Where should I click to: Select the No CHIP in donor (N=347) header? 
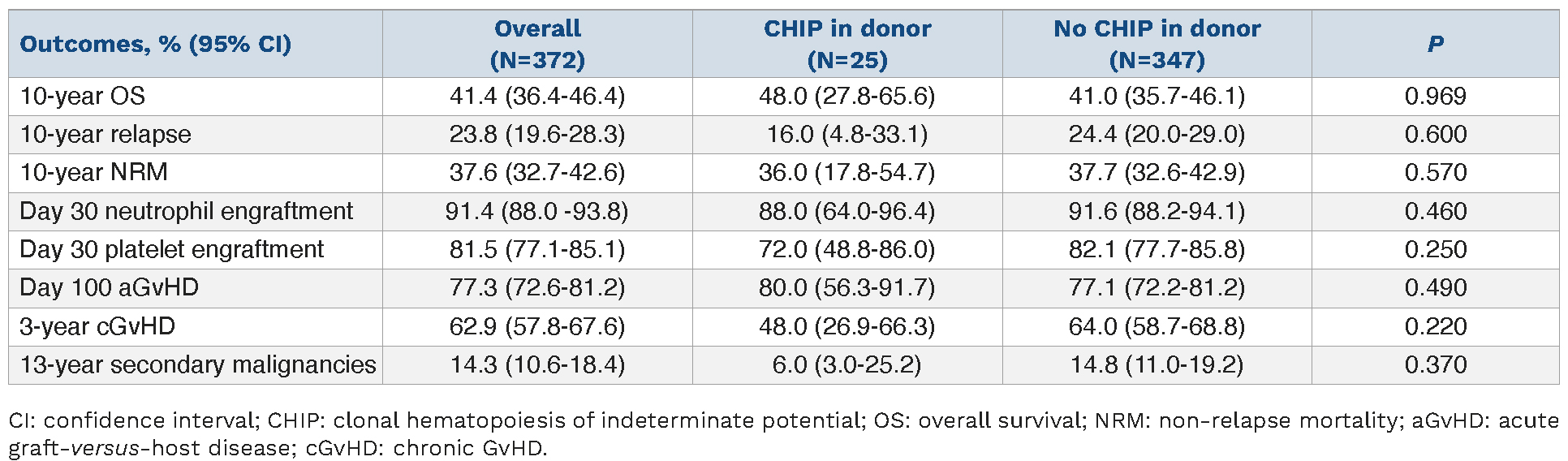(x=1157, y=44)
